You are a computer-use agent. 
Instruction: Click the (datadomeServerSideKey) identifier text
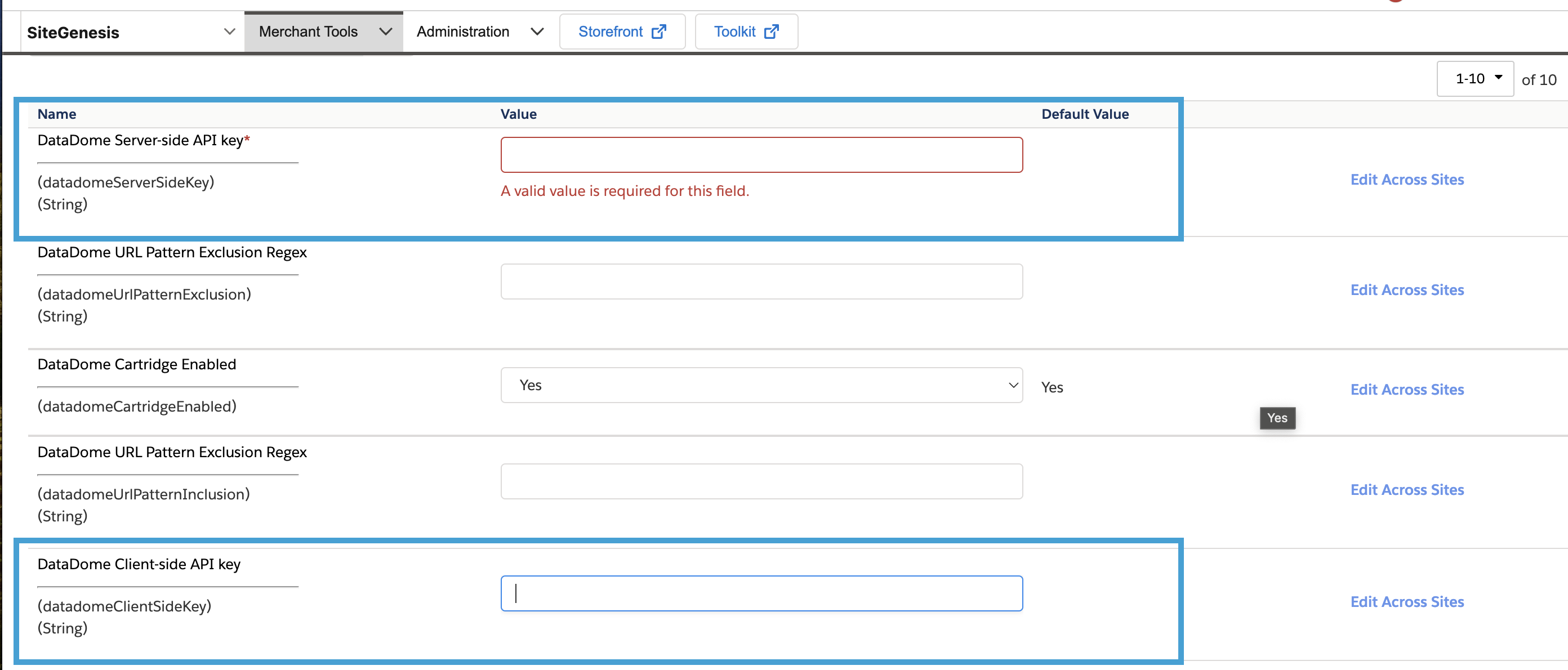click(x=126, y=182)
